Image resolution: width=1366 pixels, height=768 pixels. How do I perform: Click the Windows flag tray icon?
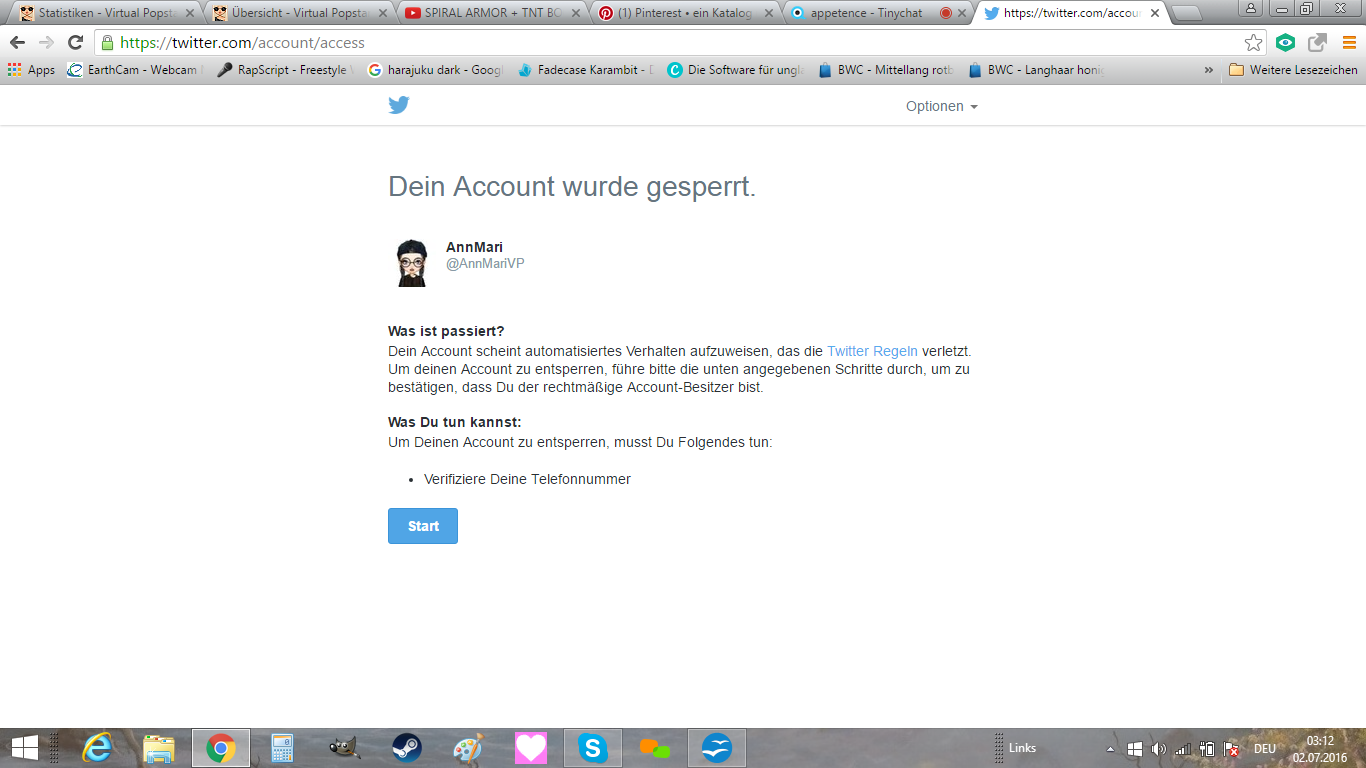[1135, 748]
